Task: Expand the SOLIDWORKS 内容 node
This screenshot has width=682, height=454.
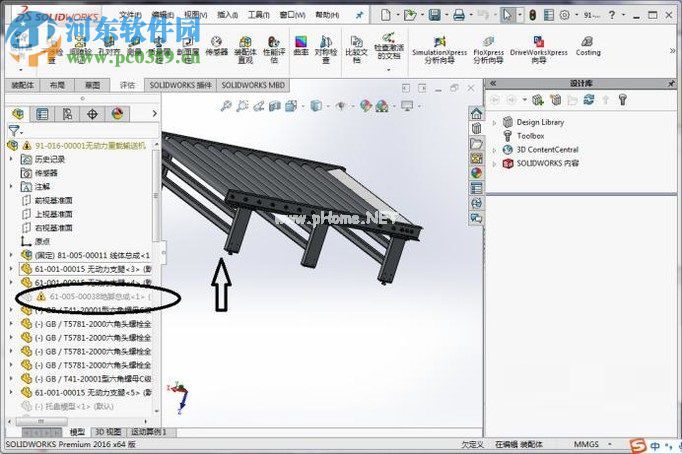Action: point(494,164)
